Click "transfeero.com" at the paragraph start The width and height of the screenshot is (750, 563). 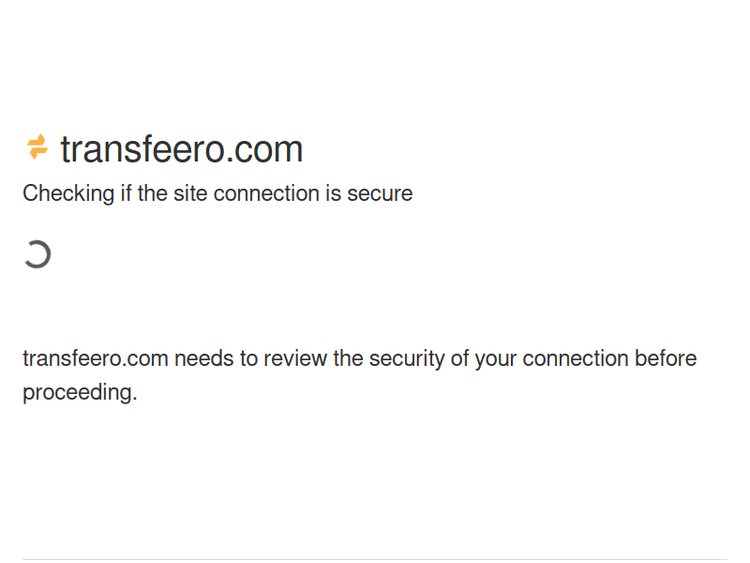(x=95, y=358)
